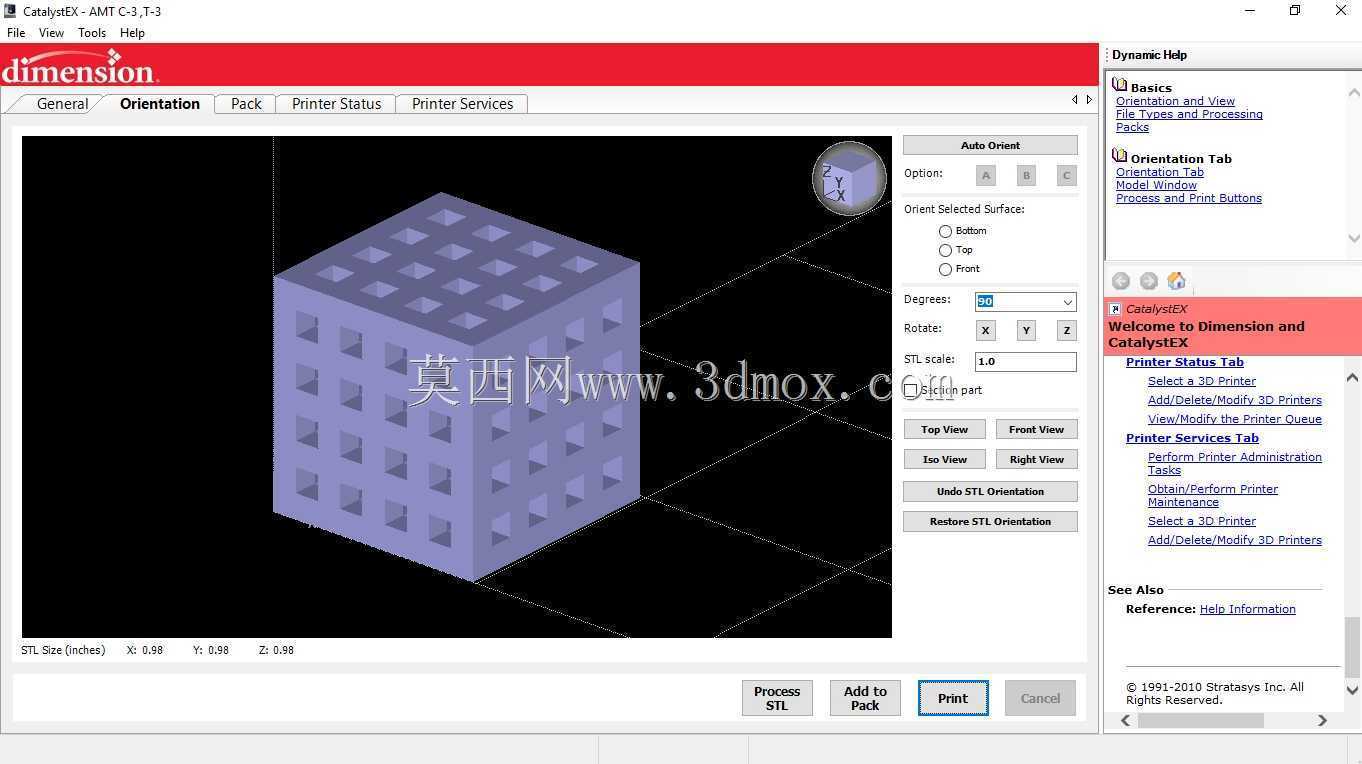
Task: Open View/Modify the Printer Queue link
Action: pyautogui.click(x=1235, y=419)
